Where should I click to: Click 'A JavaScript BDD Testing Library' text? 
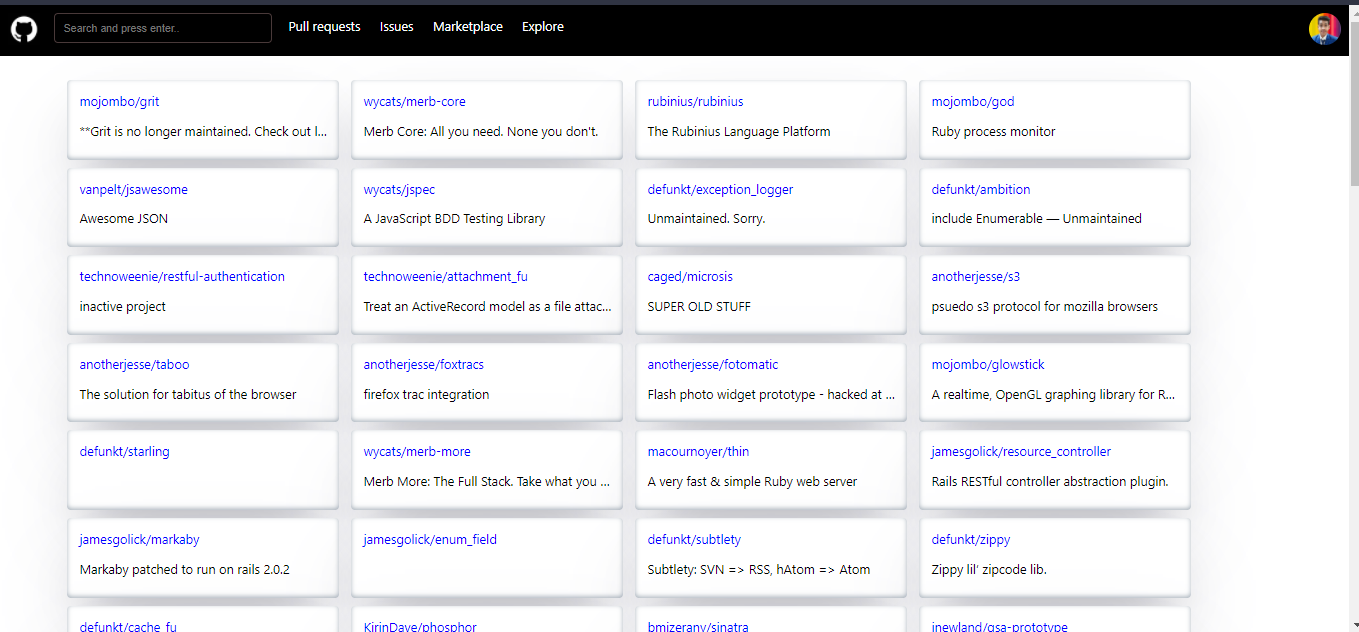coord(454,219)
